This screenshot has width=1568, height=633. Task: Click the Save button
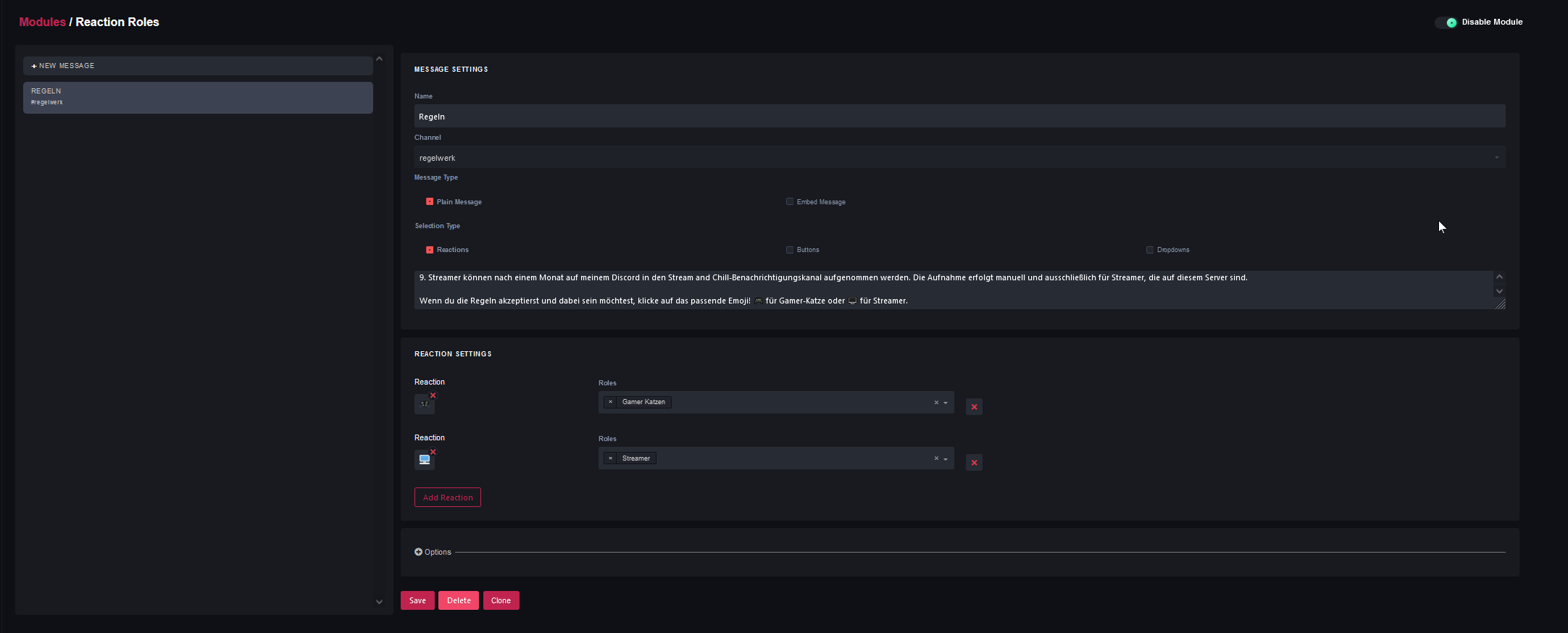click(x=417, y=600)
